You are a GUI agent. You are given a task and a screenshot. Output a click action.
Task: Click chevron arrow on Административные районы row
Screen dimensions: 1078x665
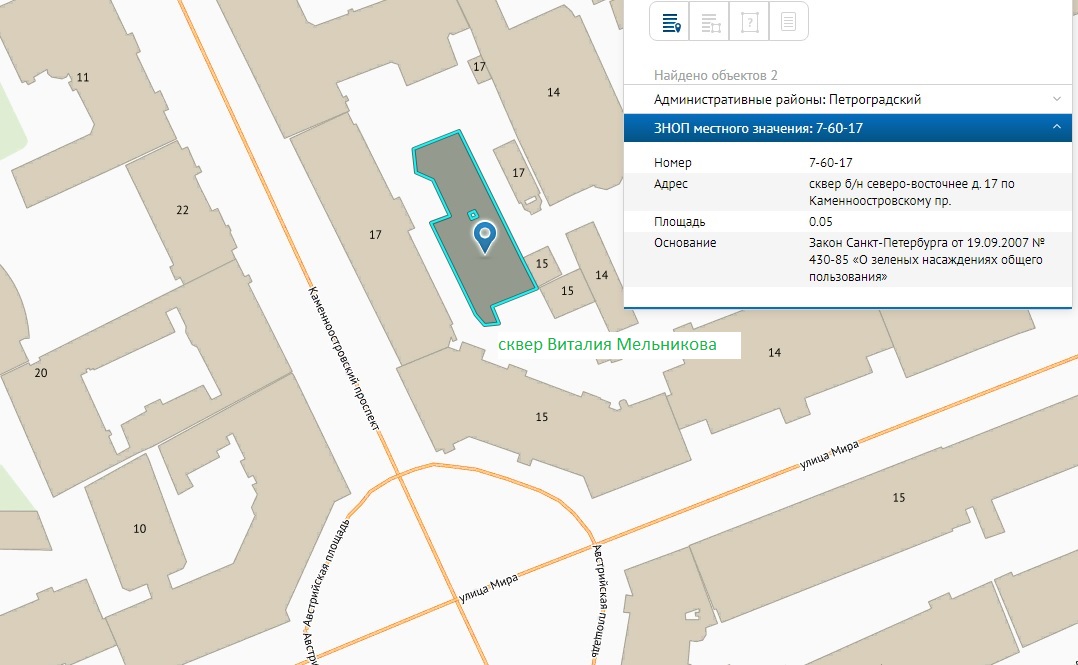[x=1056, y=100]
